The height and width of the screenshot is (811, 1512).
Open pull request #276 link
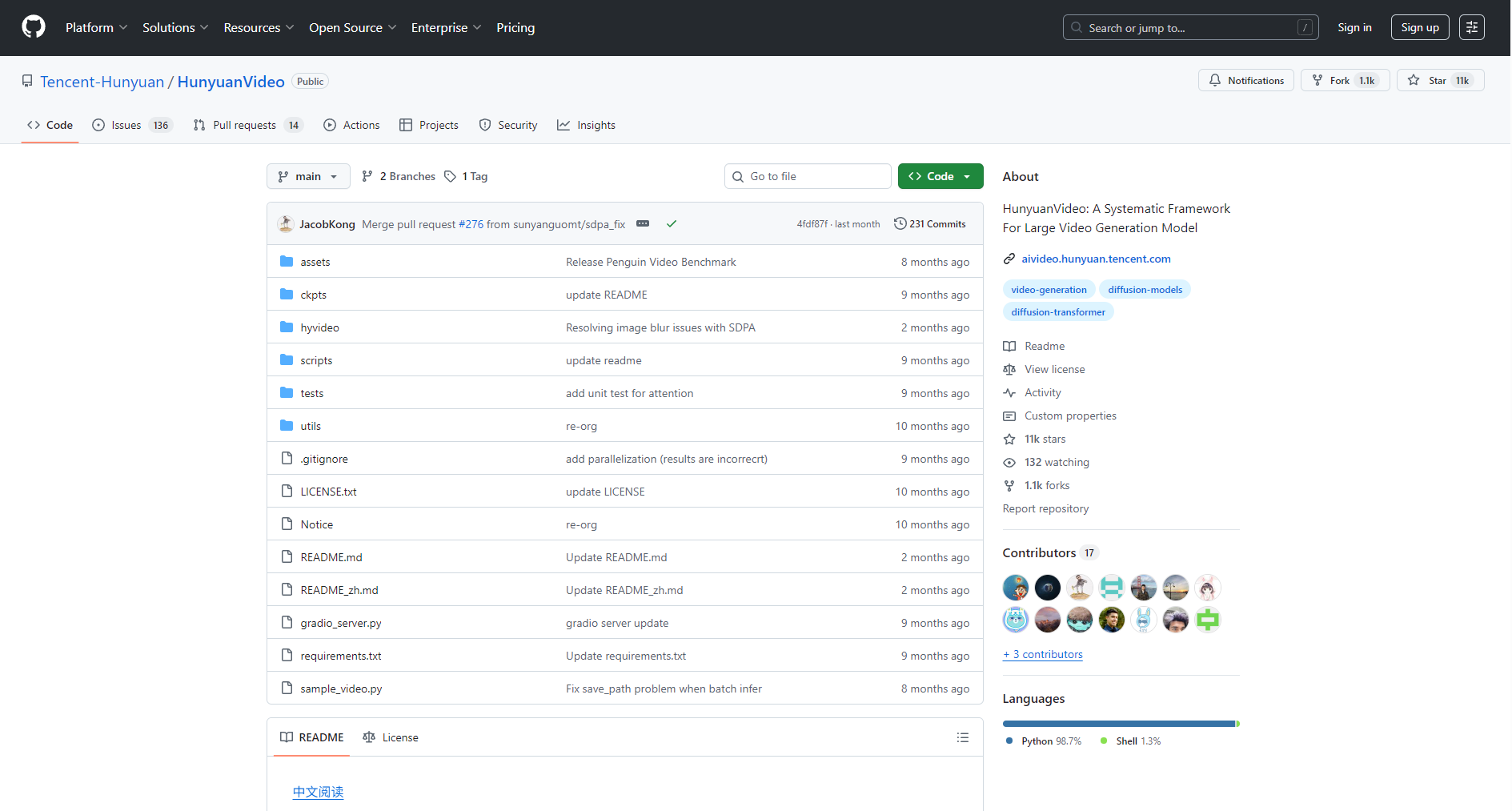point(471,224)
